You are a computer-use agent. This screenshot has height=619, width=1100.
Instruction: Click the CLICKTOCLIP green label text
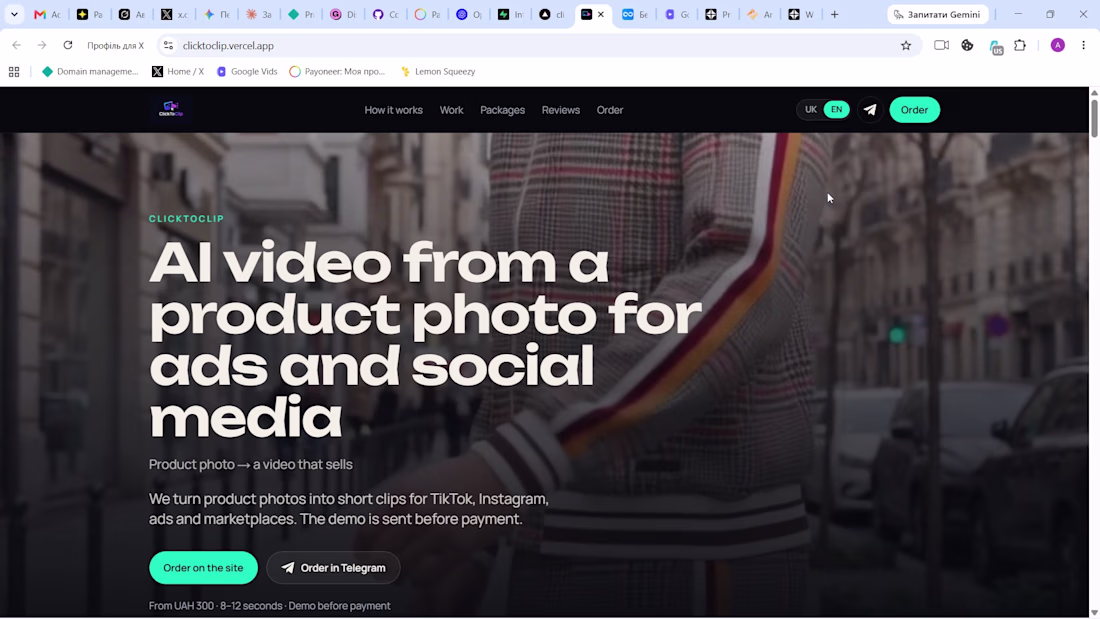[187, 219]
